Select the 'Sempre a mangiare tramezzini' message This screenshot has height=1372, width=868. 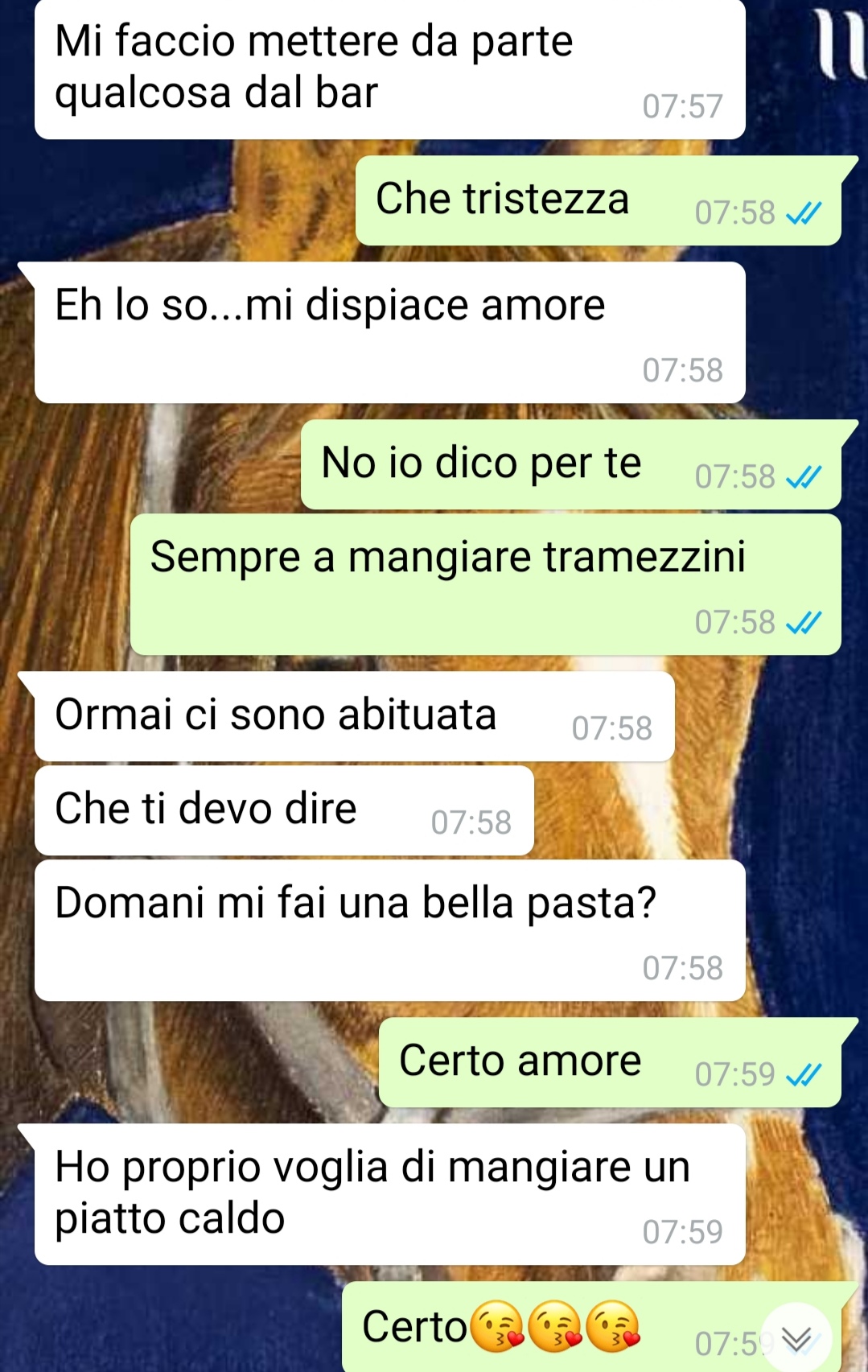(x=486, y=584)
